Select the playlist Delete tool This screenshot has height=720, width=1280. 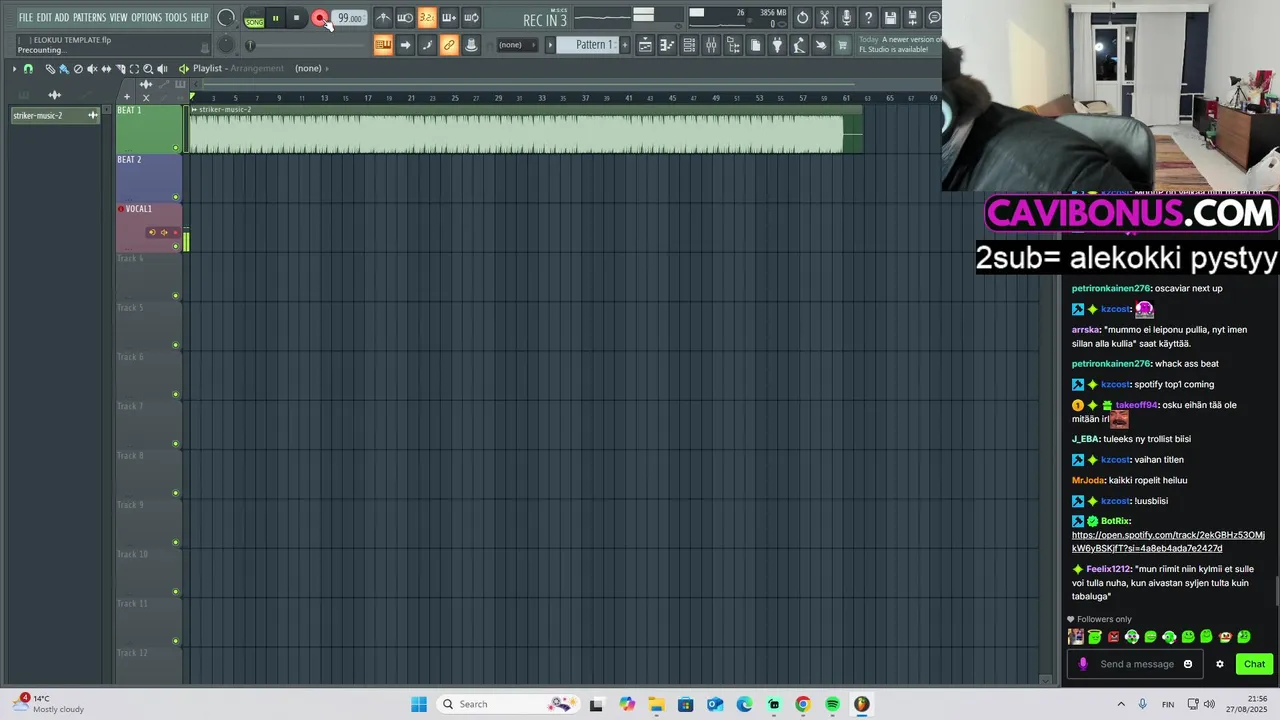pyautogui.click(x=78, y=69)
